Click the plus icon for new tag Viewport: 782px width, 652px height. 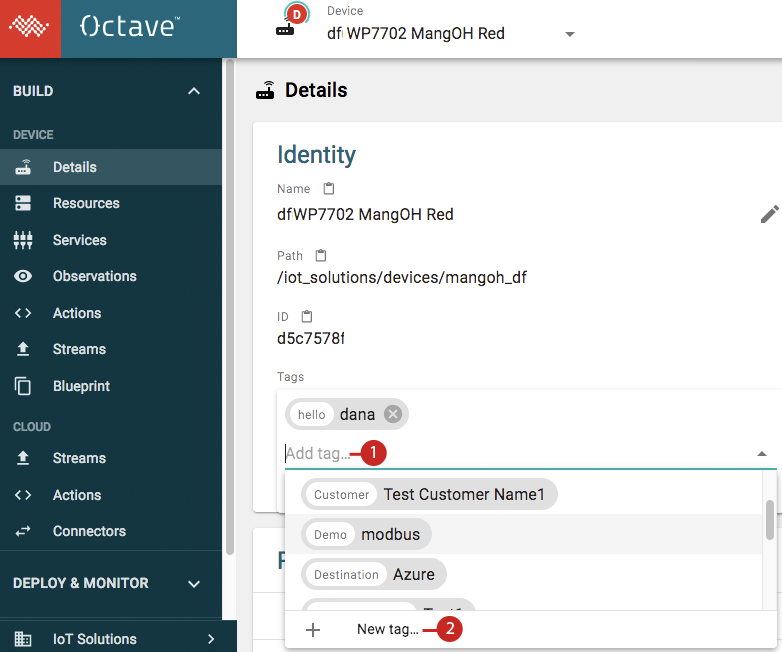click(313, 630)
